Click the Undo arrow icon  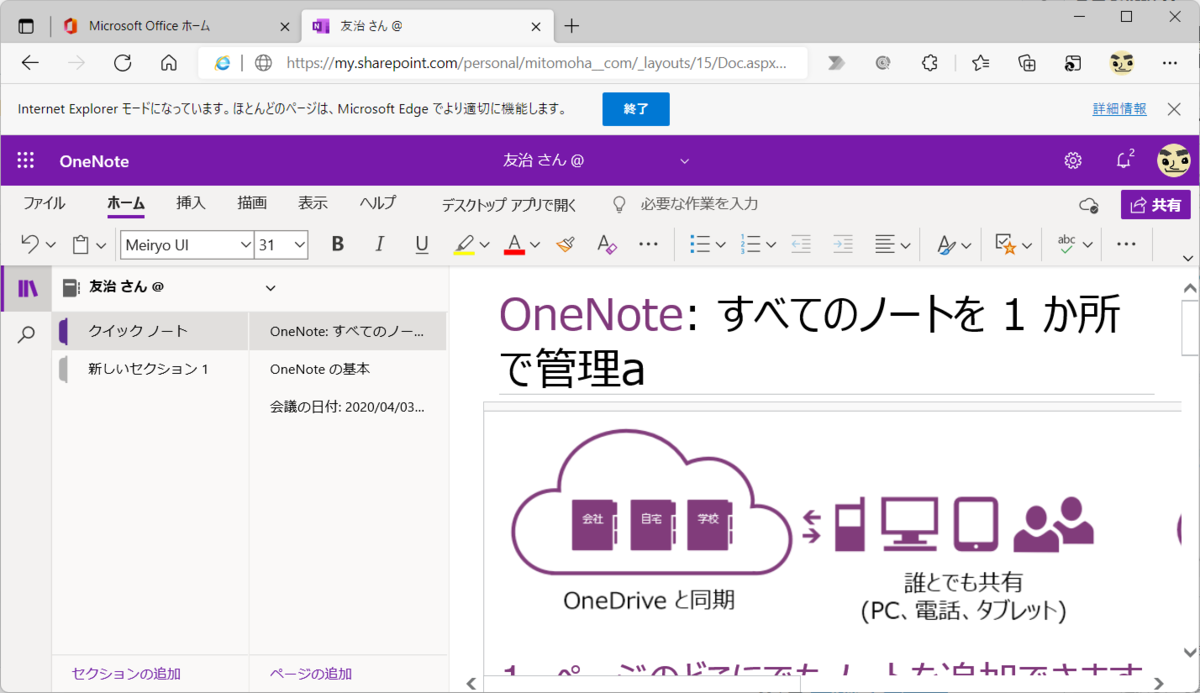pyautogui.click(x=30, y=244)
